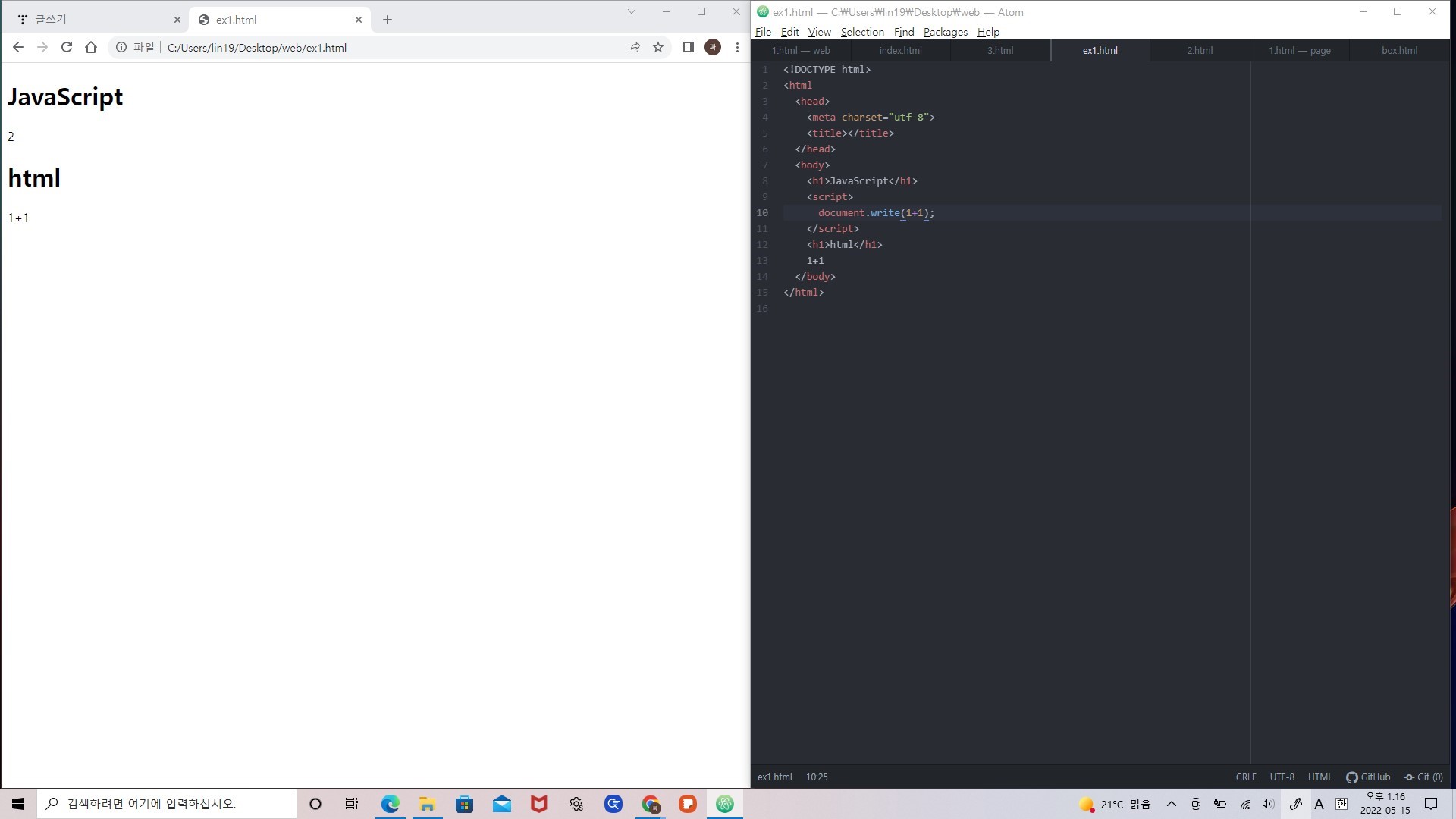1456x819 pixels.
Task: Toggle the Korean/English IME indicator
Action: coord(1341,804)
